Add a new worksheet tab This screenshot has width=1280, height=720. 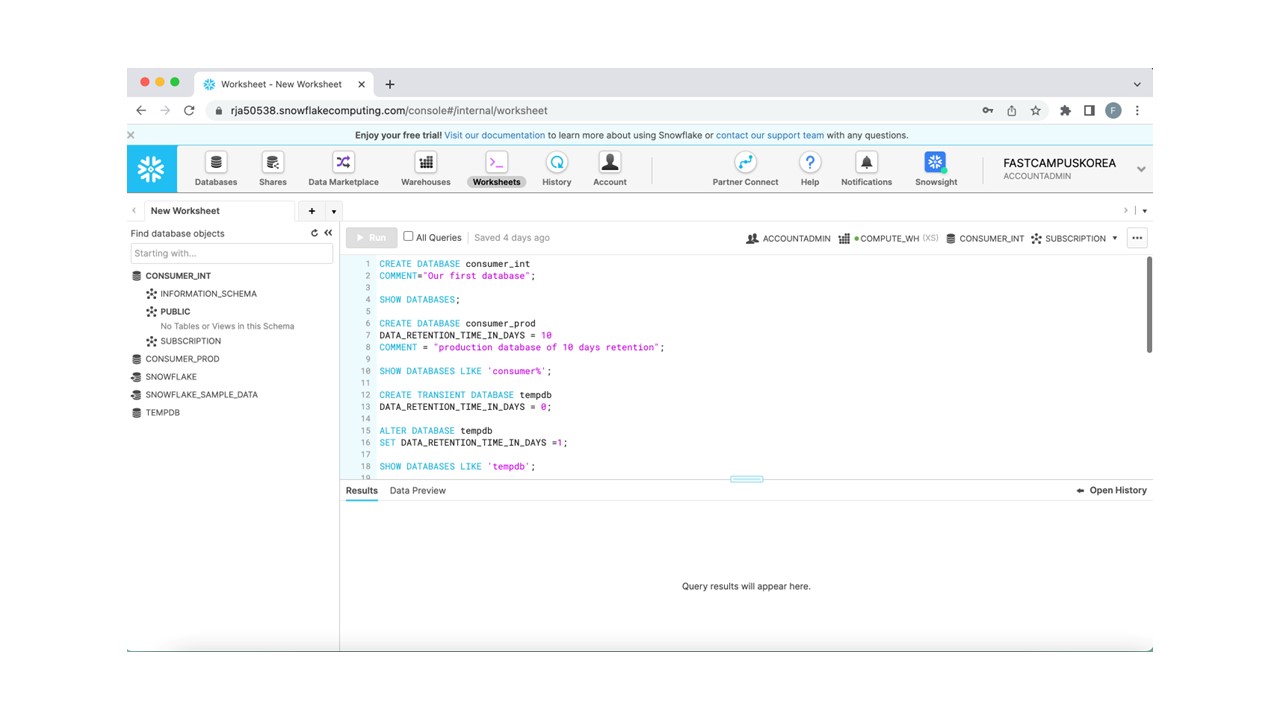[x=312, y=211]
